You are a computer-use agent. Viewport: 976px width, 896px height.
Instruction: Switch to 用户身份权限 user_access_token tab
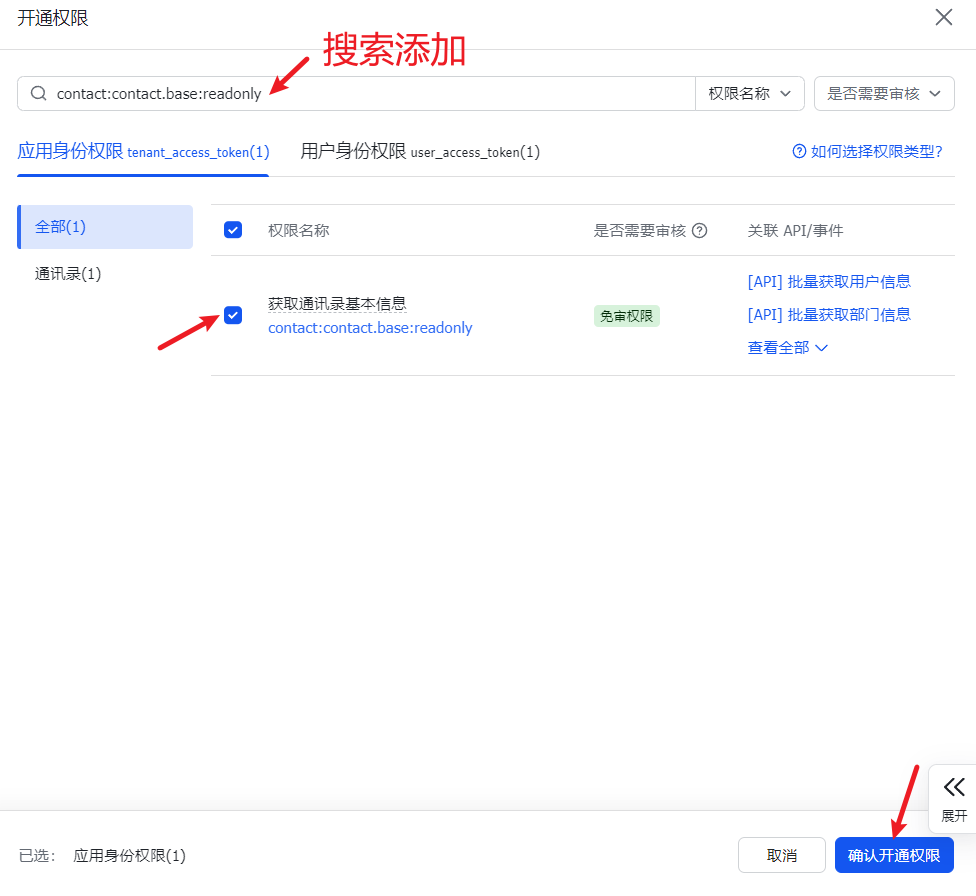tap(420, 151)
